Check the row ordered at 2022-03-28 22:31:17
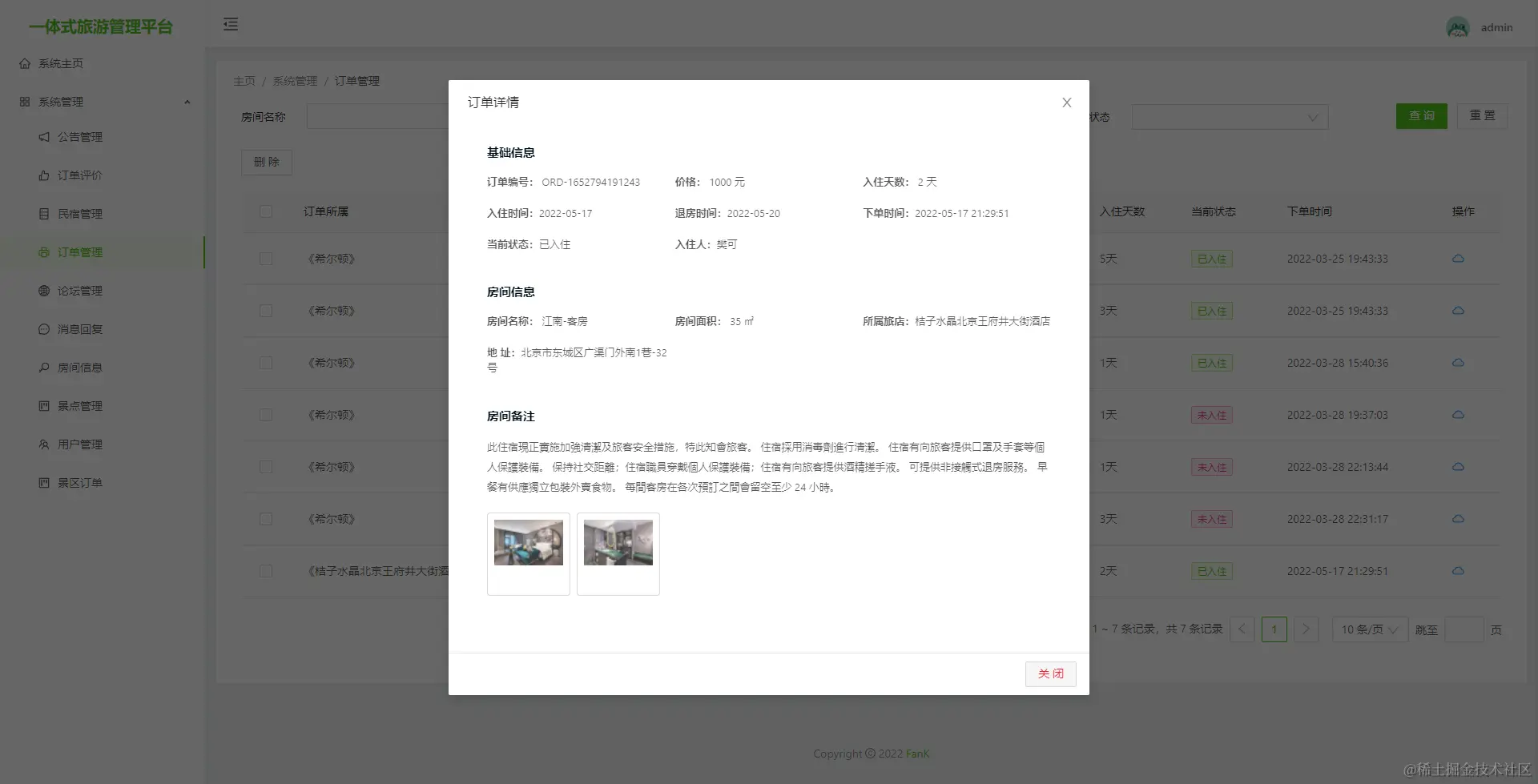This screenshot has width=1538, height=784. point(266,519)
